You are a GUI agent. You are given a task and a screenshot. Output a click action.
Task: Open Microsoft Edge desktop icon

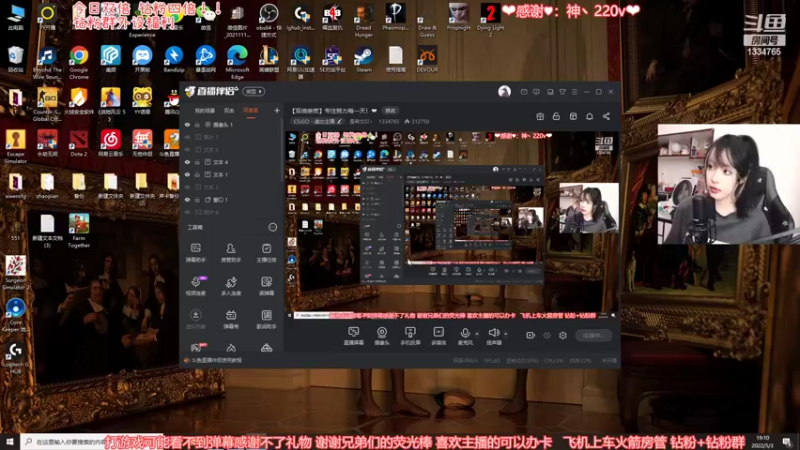point(237,61)
